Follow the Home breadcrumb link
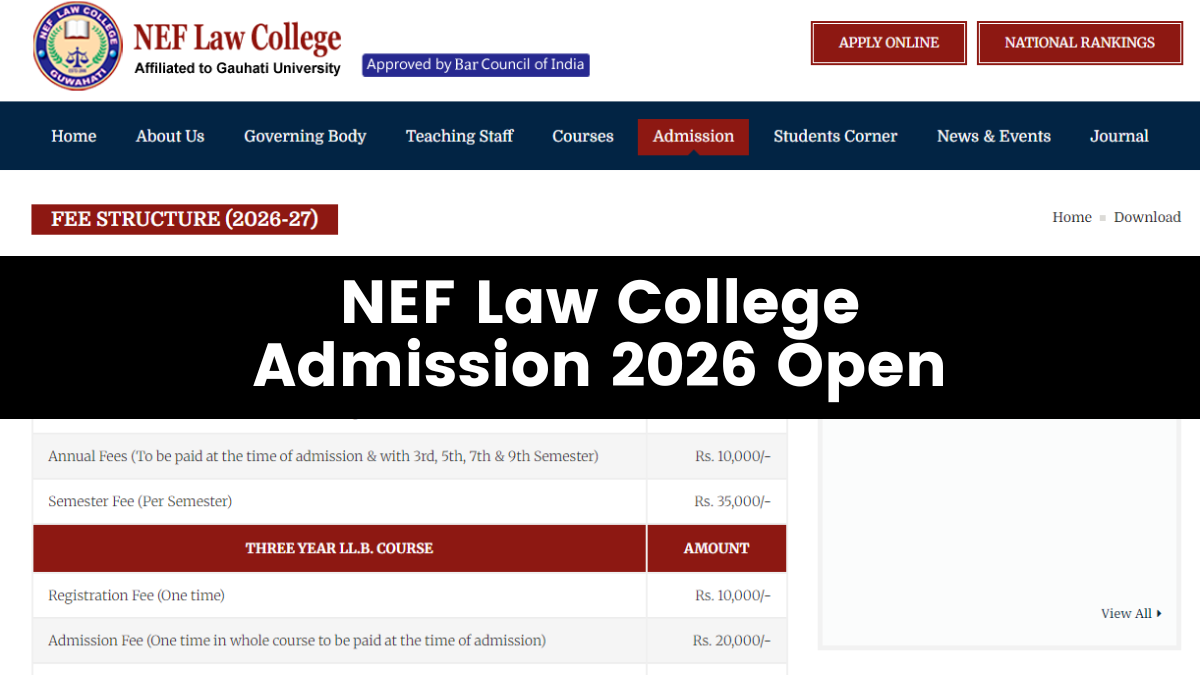 click(x=1072, y=217)
